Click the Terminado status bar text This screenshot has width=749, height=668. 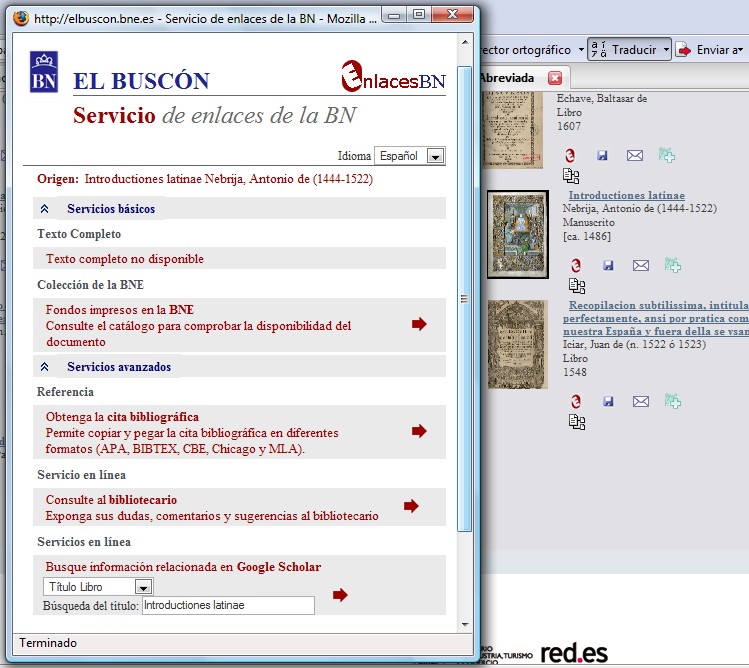tap(48, 643)
